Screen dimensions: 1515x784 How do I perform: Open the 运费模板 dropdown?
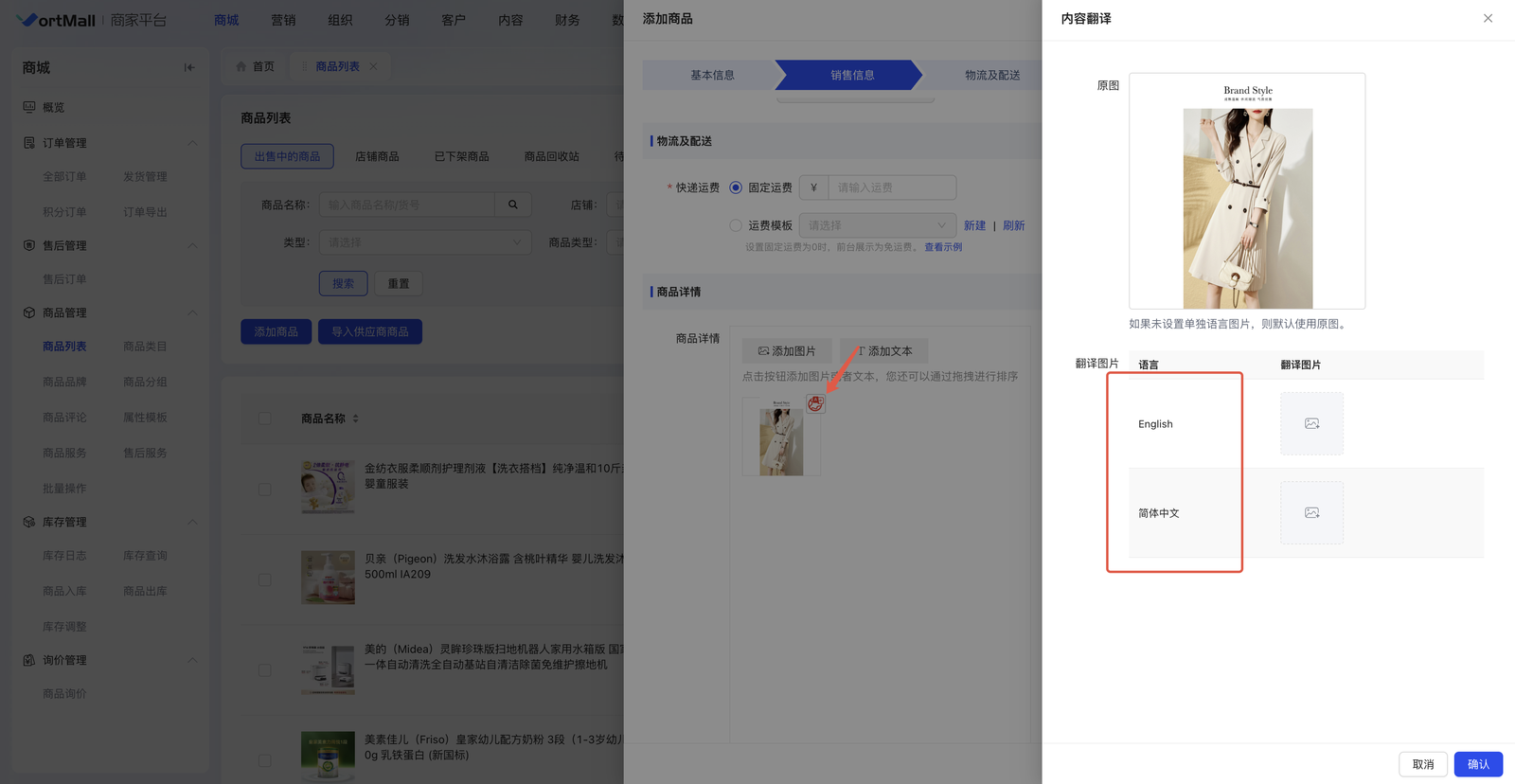tap(877, 225)
